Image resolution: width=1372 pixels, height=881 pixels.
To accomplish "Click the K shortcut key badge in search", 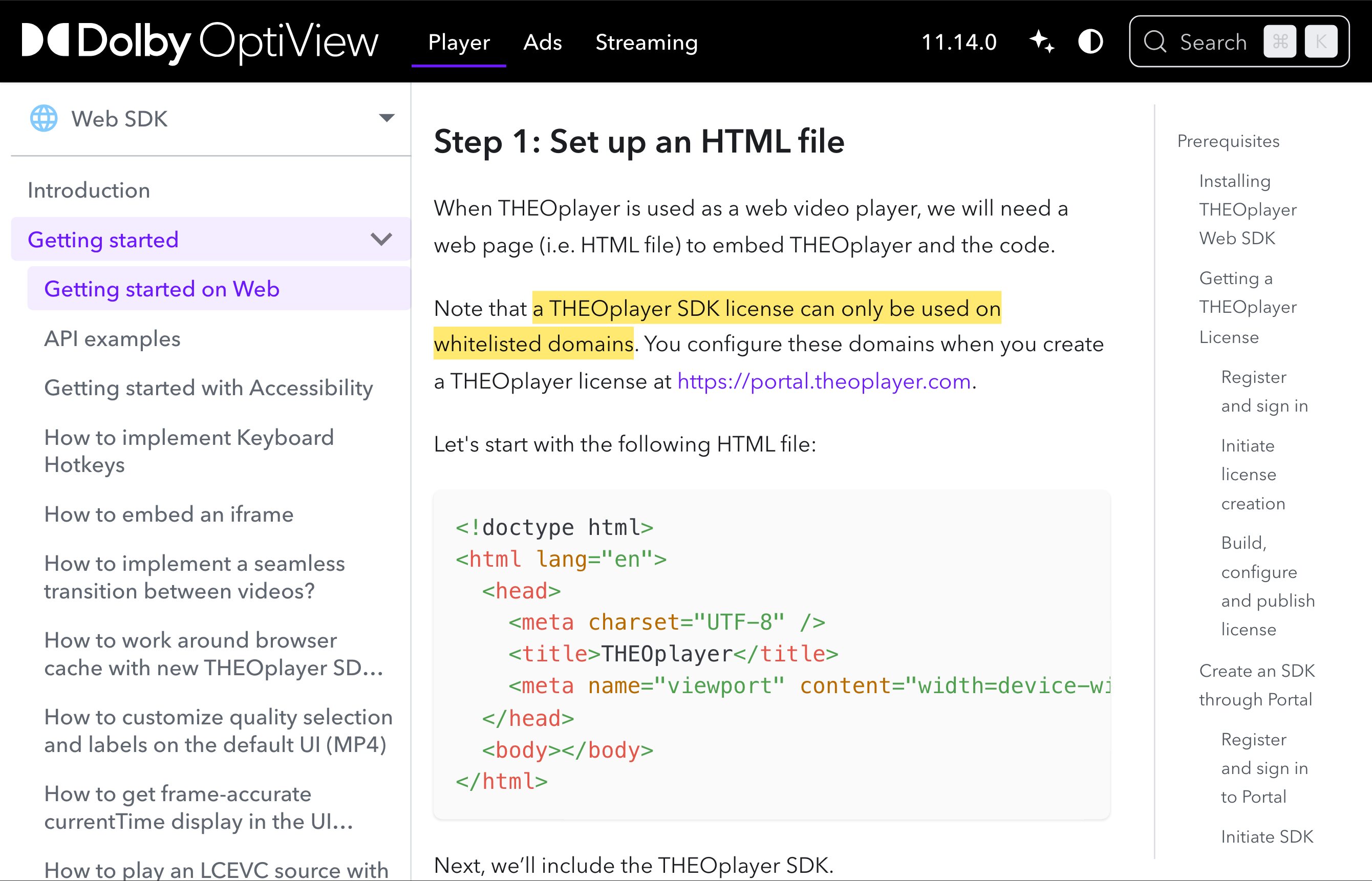I will tap(1320, 42).
